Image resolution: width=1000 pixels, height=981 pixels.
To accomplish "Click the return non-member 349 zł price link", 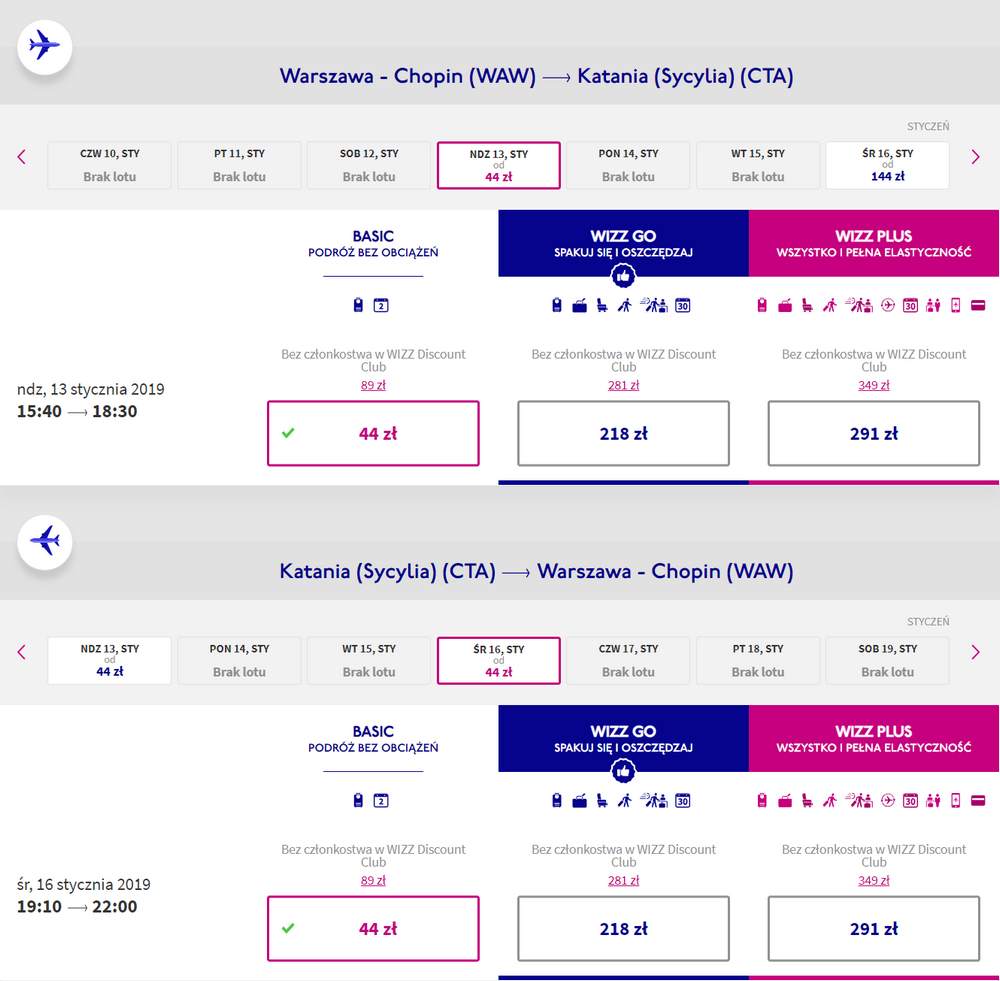I will tap(874, 880).
